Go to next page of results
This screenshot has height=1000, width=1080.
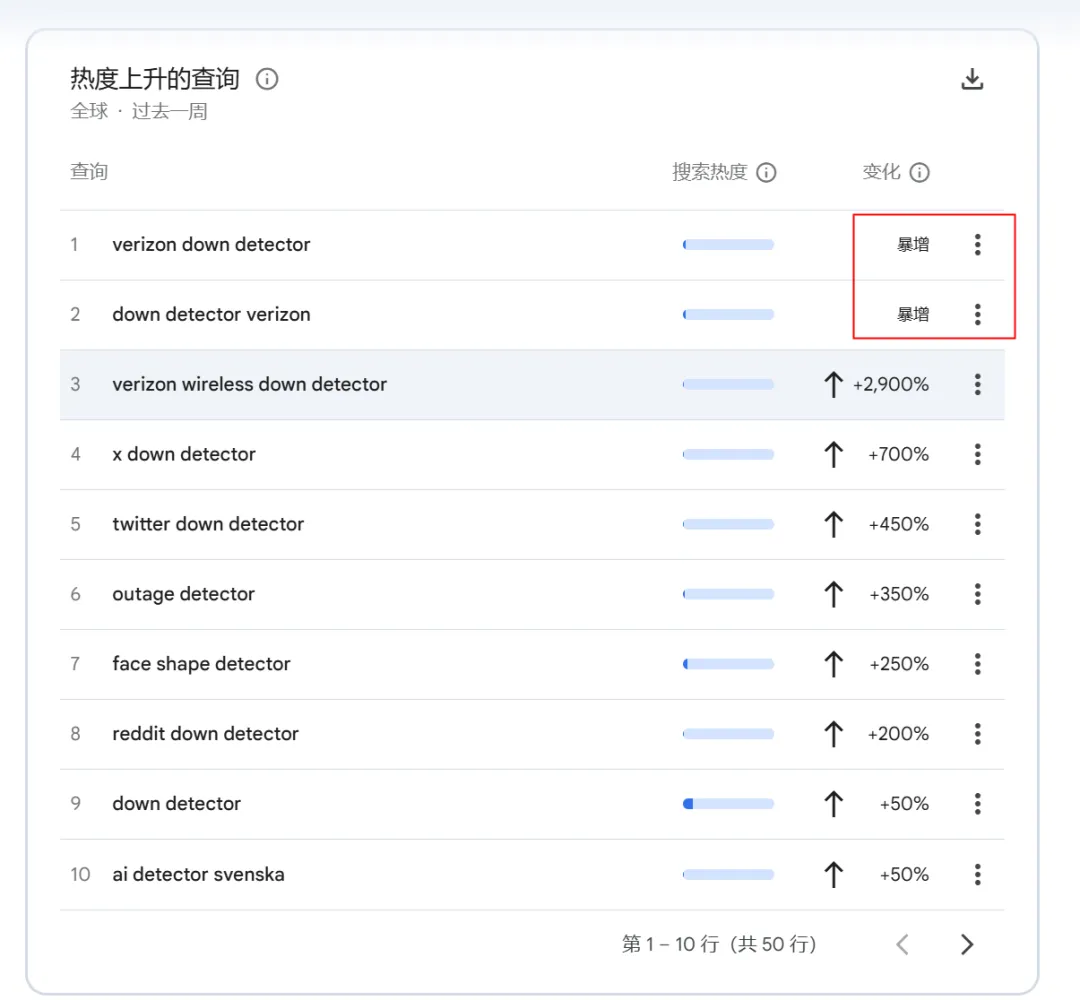966,944
